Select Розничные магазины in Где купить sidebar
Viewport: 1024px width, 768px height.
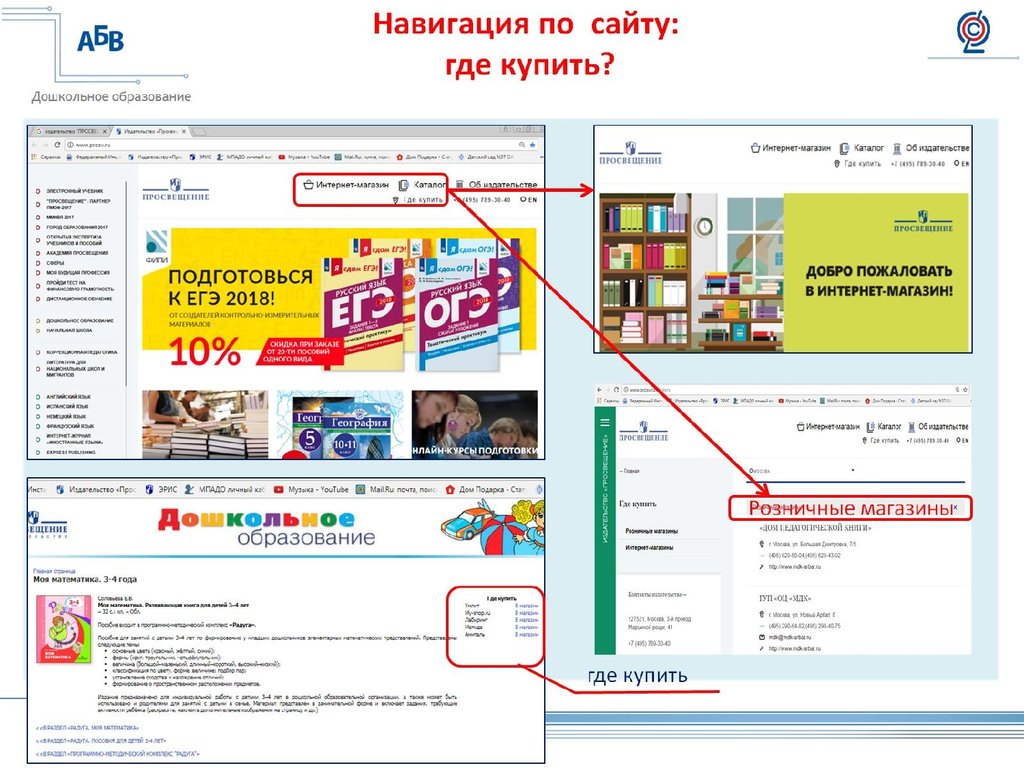click(x=652, y=531)
